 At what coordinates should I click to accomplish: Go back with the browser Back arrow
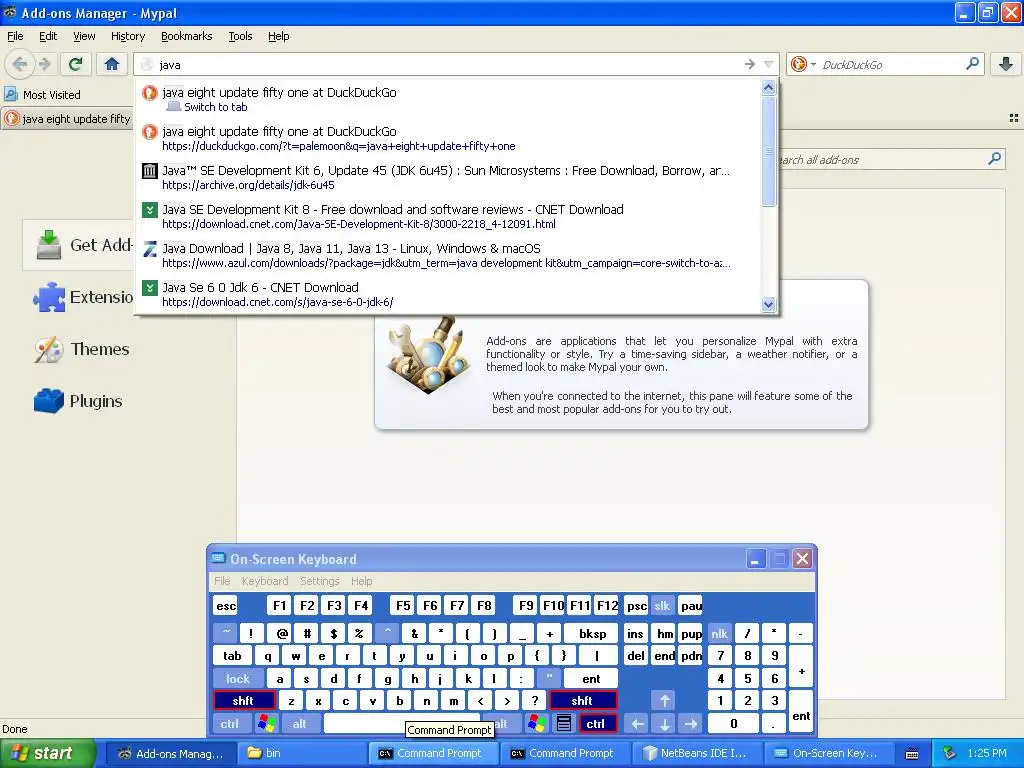pos(20,64)
